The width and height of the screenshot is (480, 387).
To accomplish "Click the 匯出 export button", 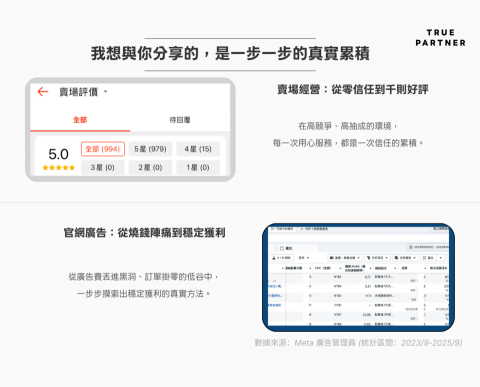I will (x=428, y=258).
